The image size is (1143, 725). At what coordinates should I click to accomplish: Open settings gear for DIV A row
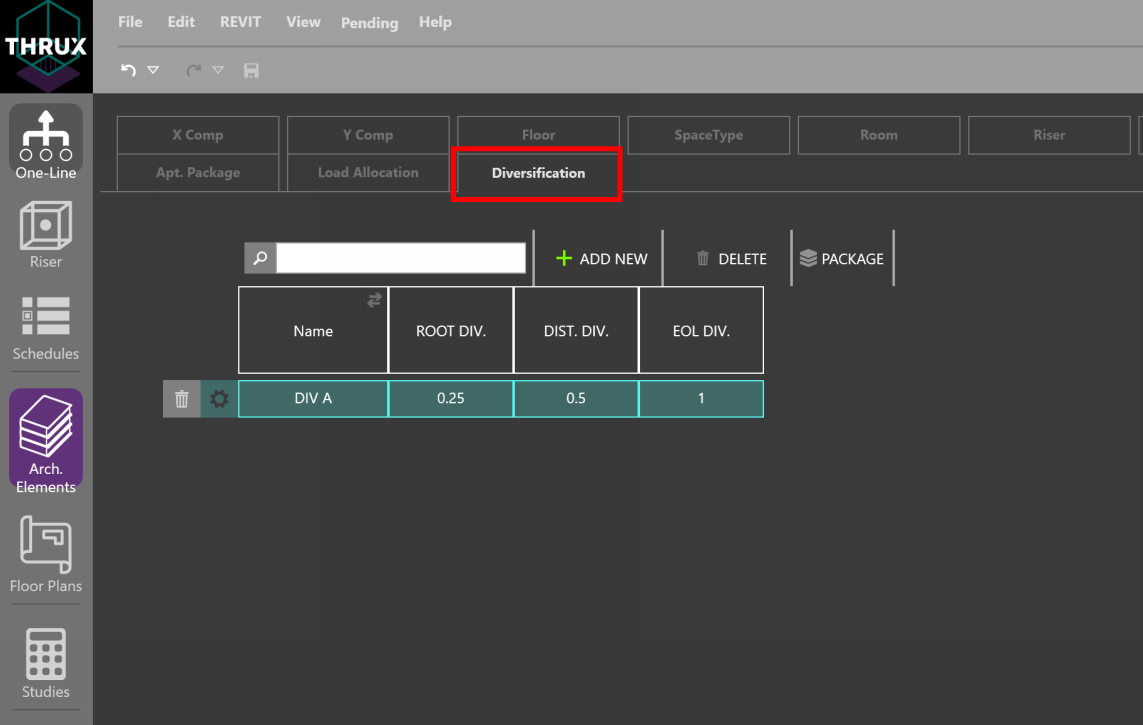pyautogui.click(x=219, y=399)
